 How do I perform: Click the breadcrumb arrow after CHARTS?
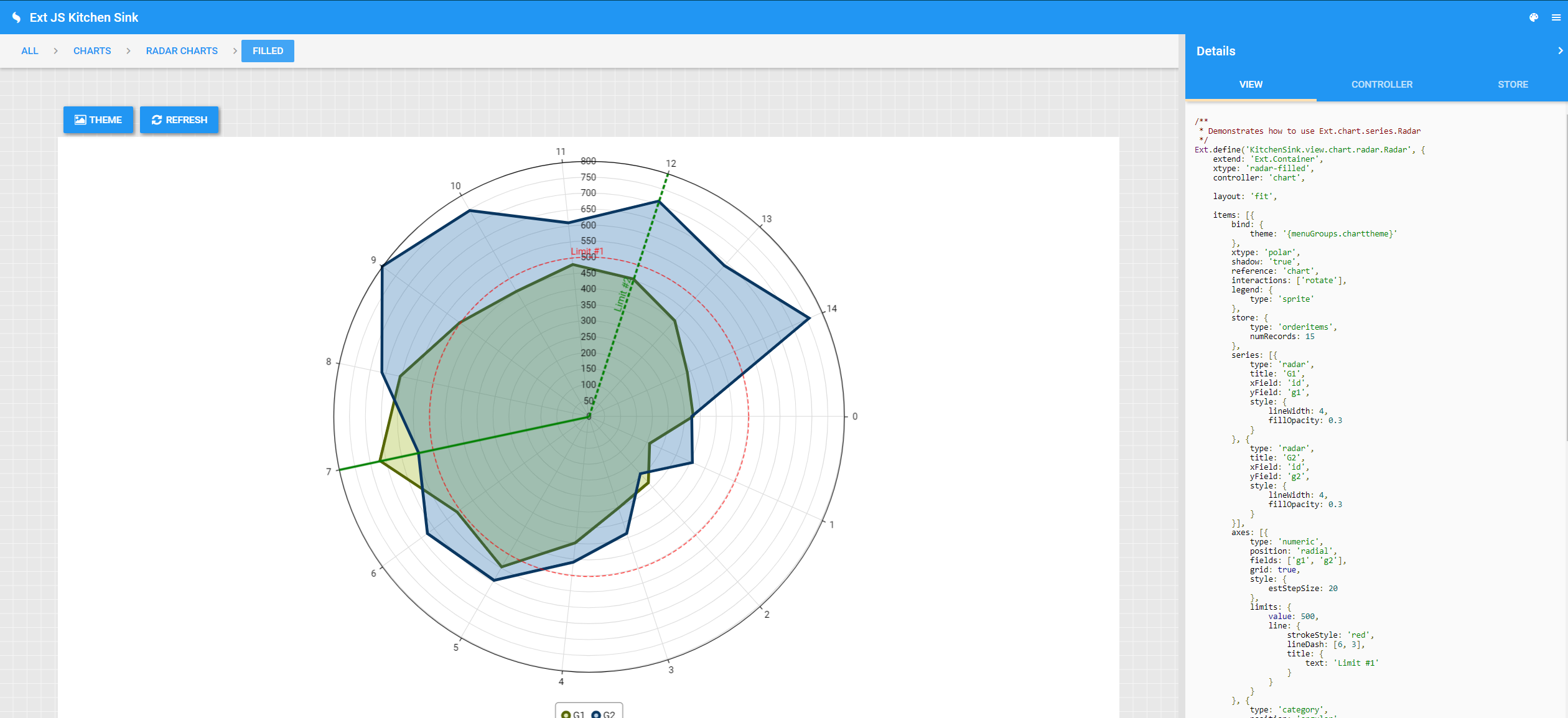[x=128, y=51]
